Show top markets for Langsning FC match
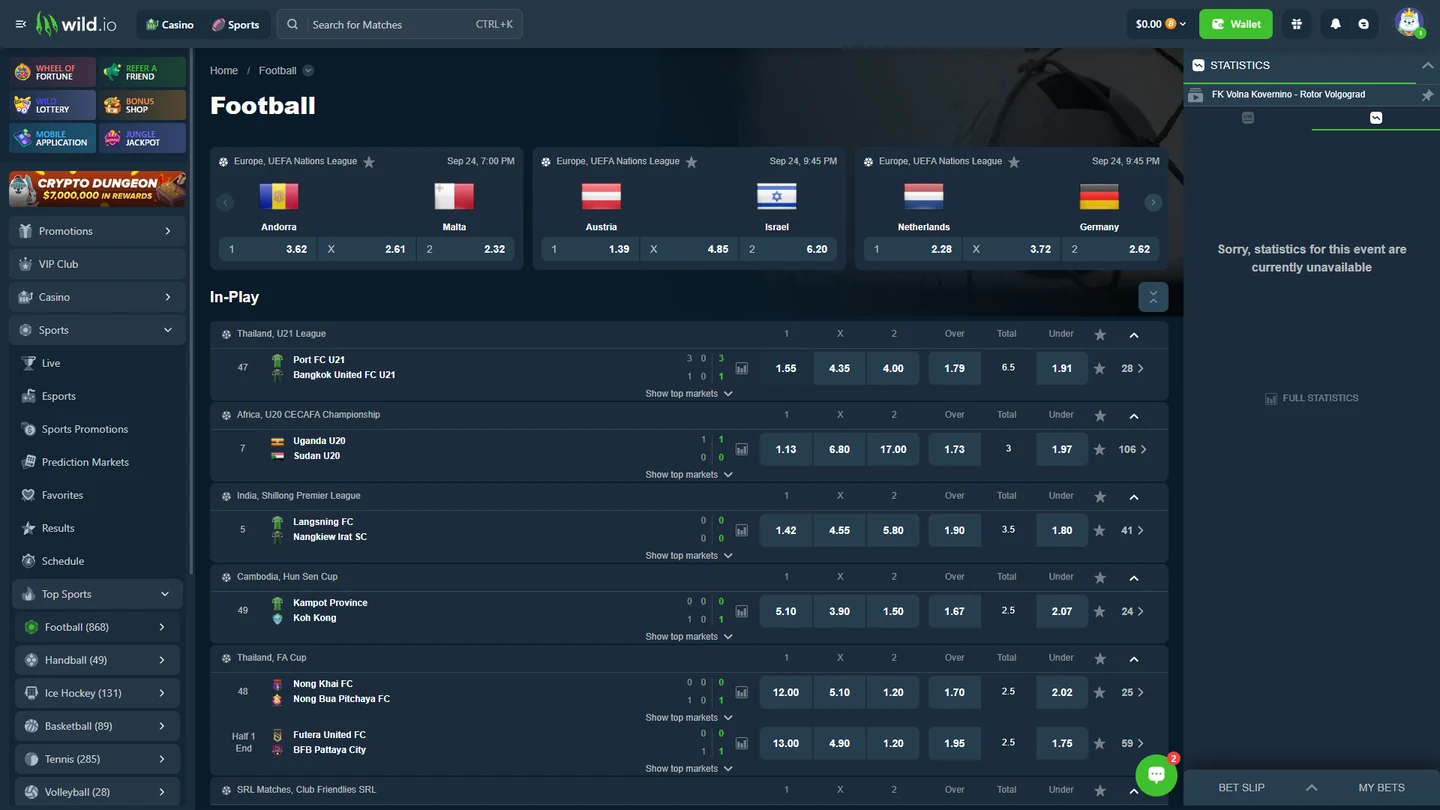Image resolution: width=1440 pixels, height=810 pixels. coord(689,555)
